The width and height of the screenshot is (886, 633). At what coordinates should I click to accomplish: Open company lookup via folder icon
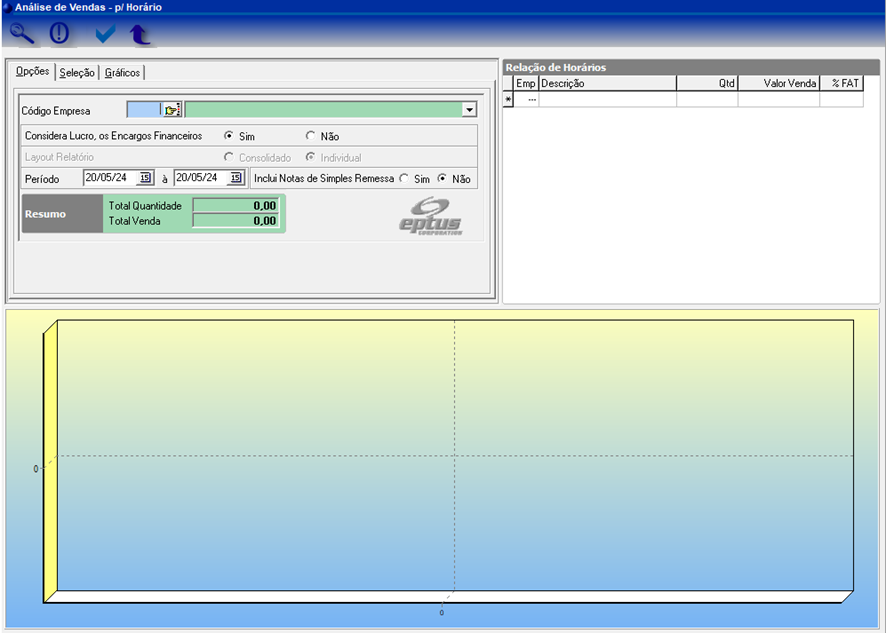172,110
